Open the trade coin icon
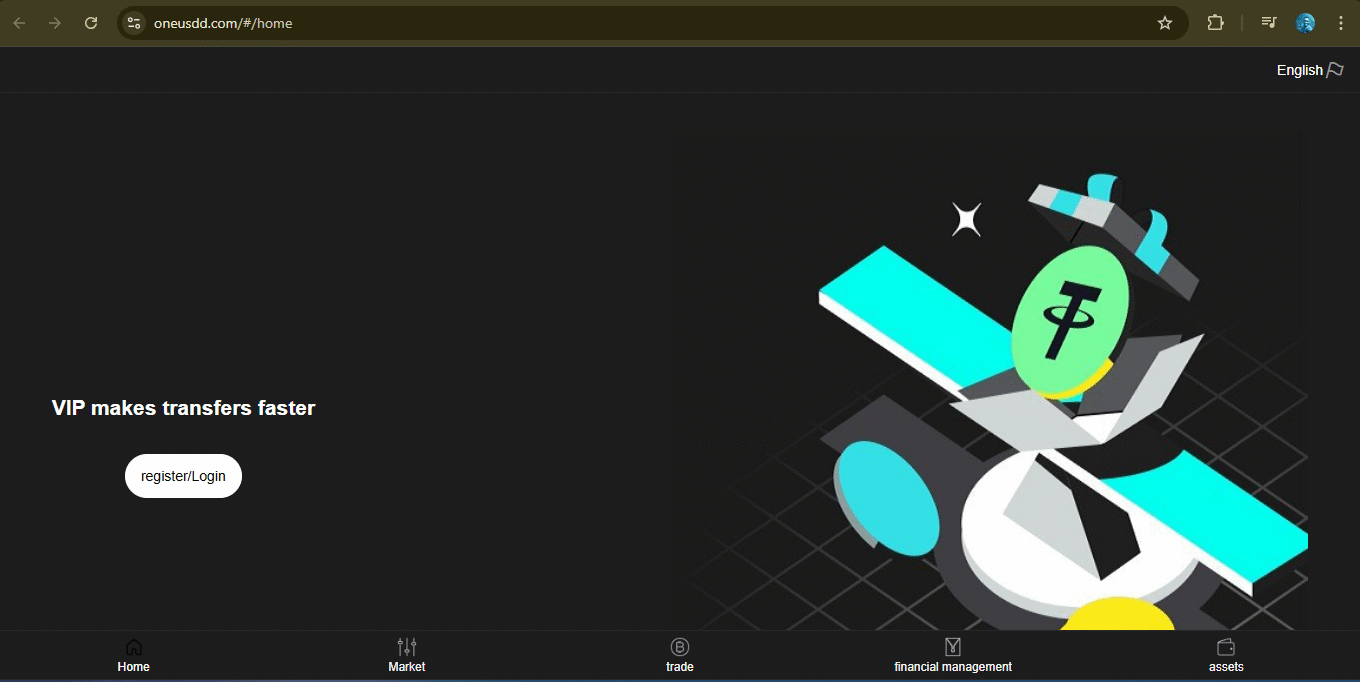Viewport: 1360px width, 682px height. pyautogui.click(x=680, y=647)
